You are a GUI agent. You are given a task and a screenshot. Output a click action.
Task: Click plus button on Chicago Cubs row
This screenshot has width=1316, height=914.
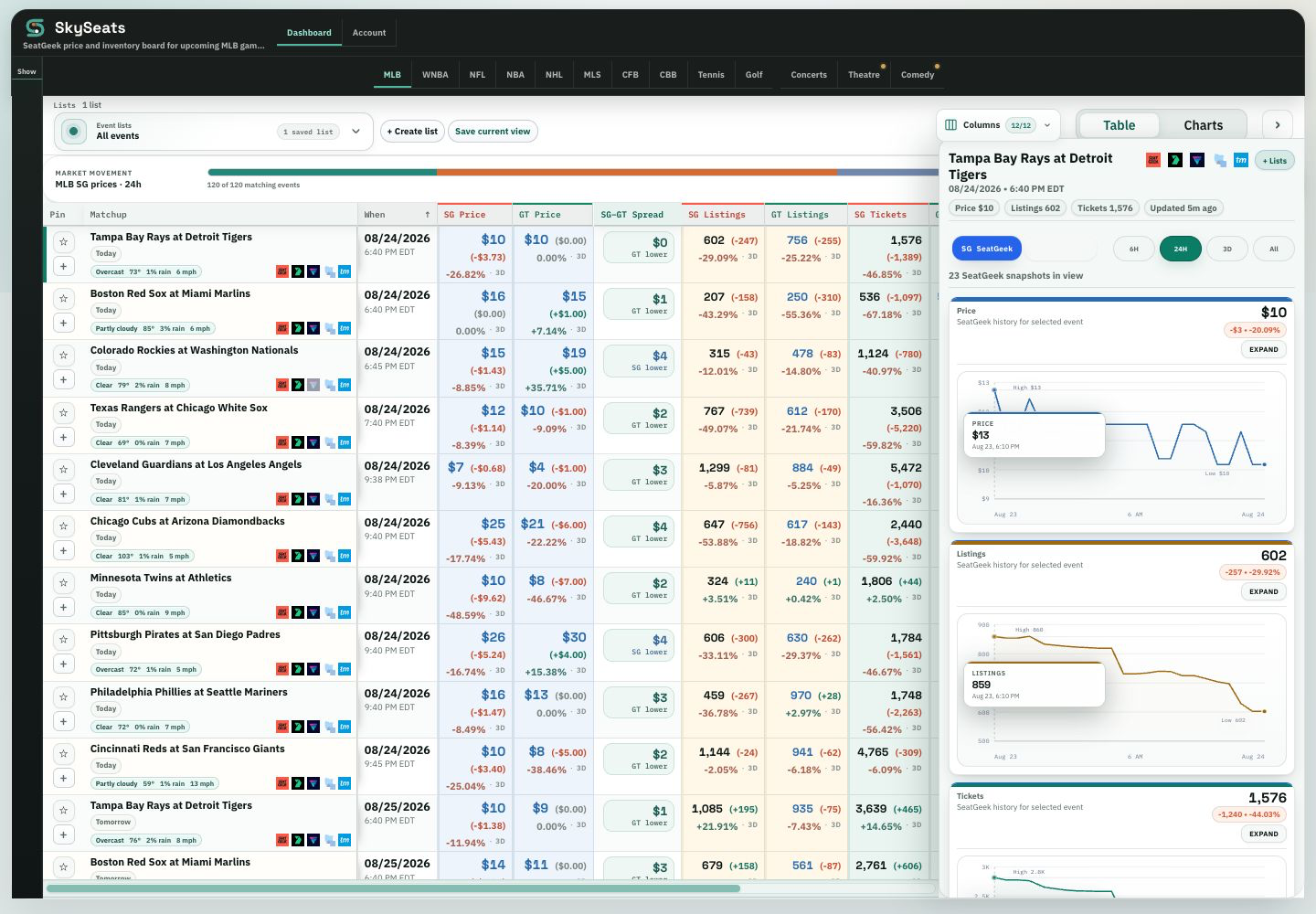(x=63, y=550)
